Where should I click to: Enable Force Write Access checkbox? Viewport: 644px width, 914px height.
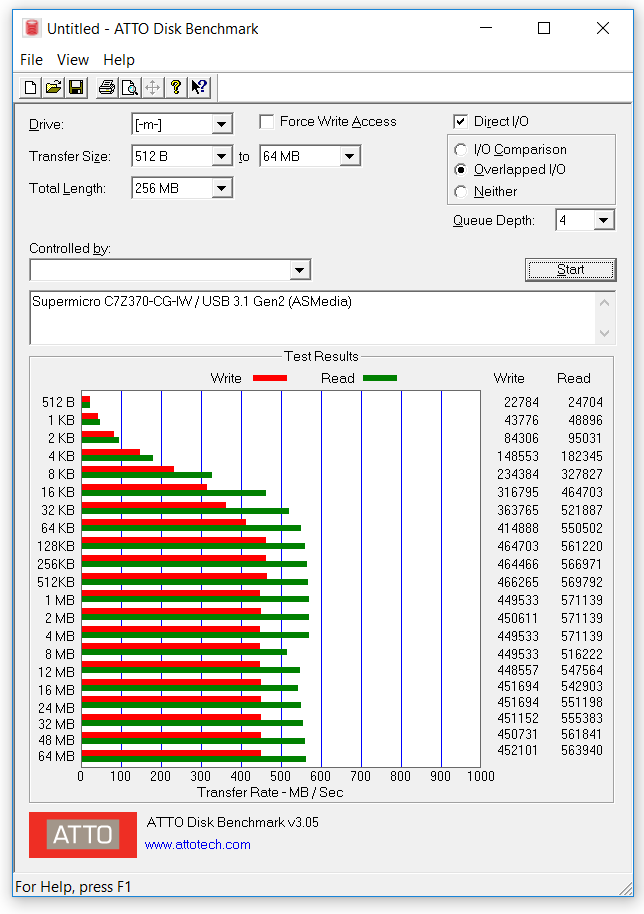(x=267, y=122)
